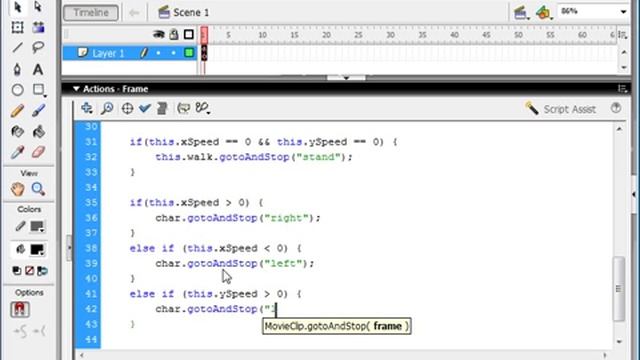Choose the Free Transform tool
The image size is (640, 360).
pyautogui.click(x=17, y=27)
